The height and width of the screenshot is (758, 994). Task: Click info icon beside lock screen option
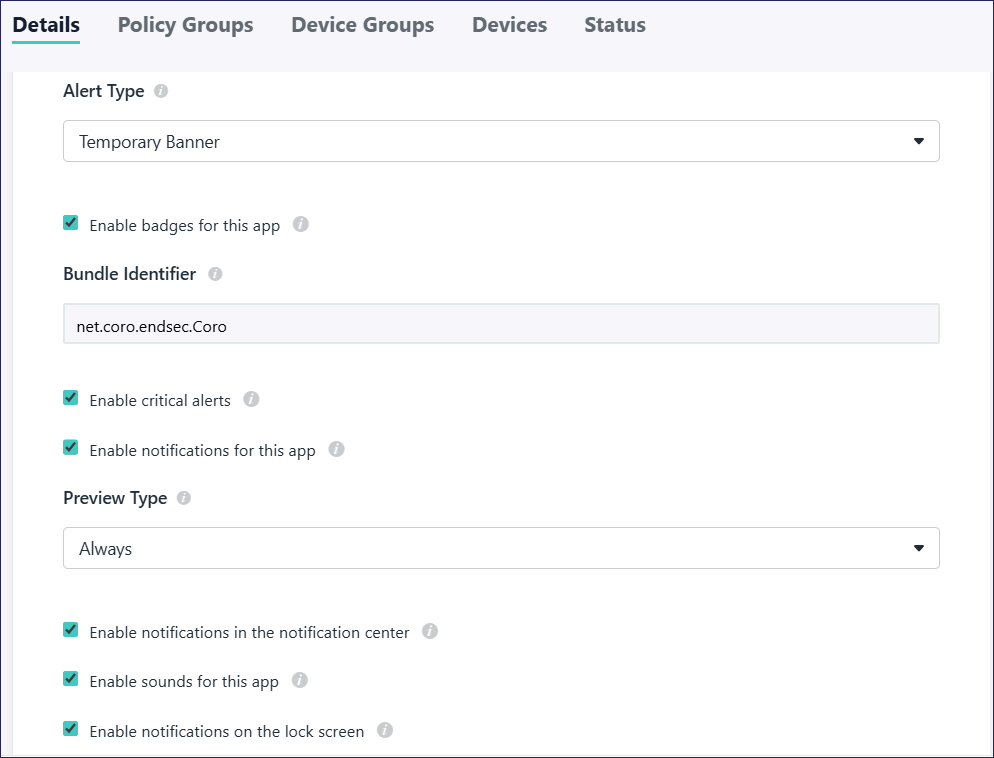pos(385,731)
